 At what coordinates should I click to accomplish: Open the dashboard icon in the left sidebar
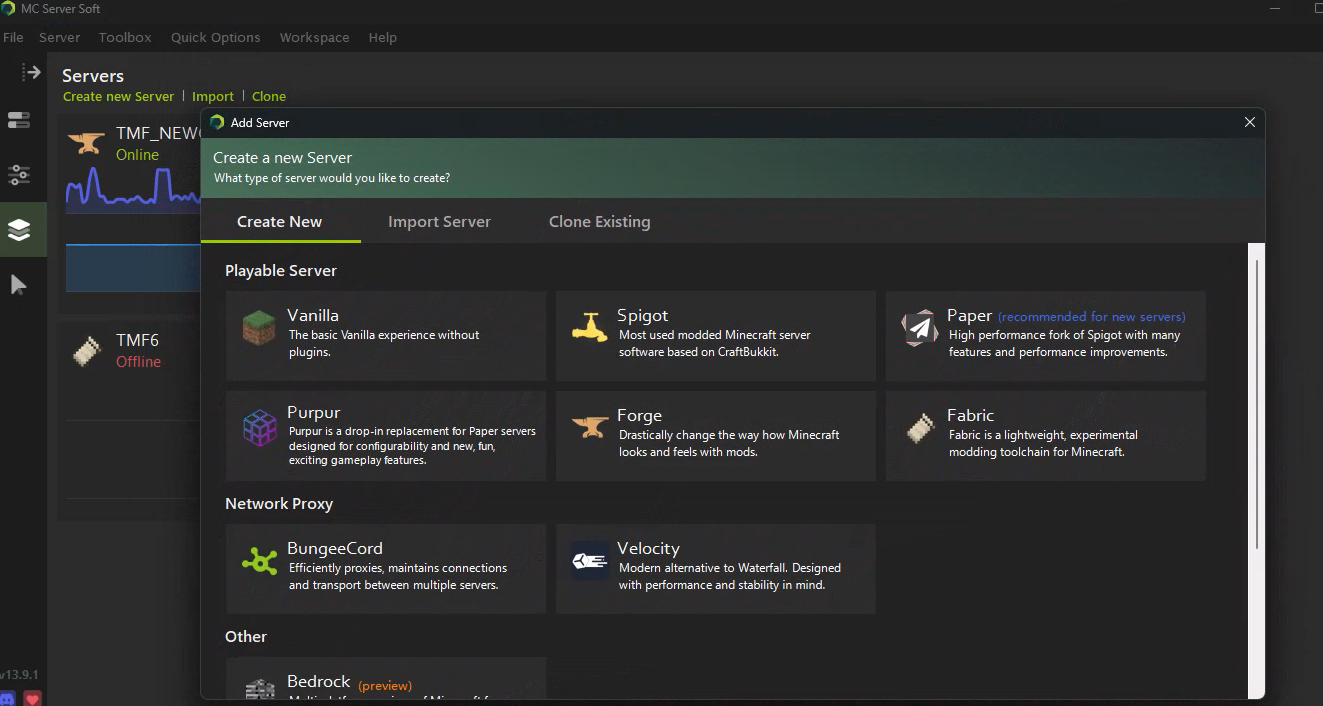coord(19,121)
